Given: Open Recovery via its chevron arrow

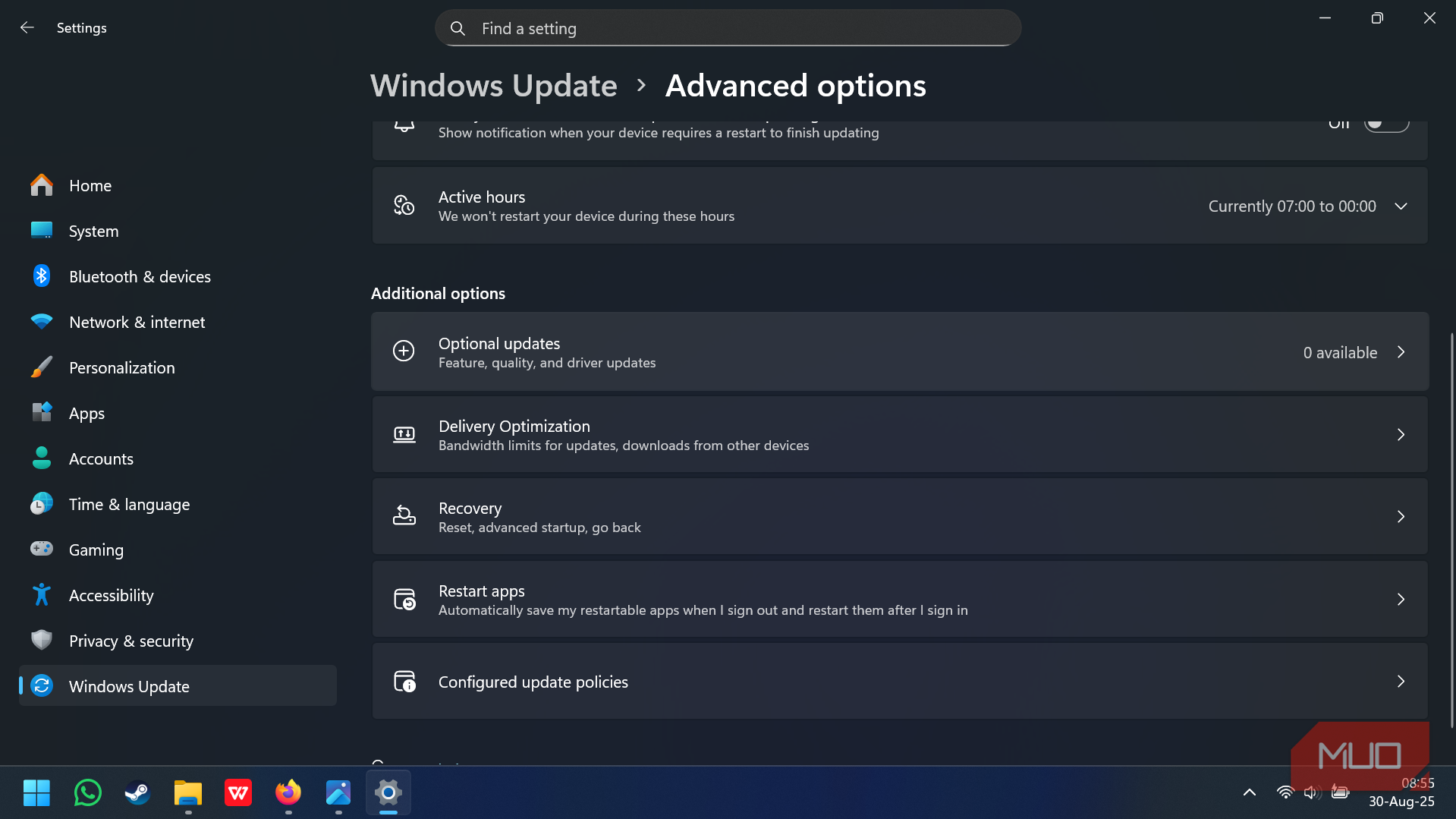Looking at the screenshot, I should (1401, 517).
